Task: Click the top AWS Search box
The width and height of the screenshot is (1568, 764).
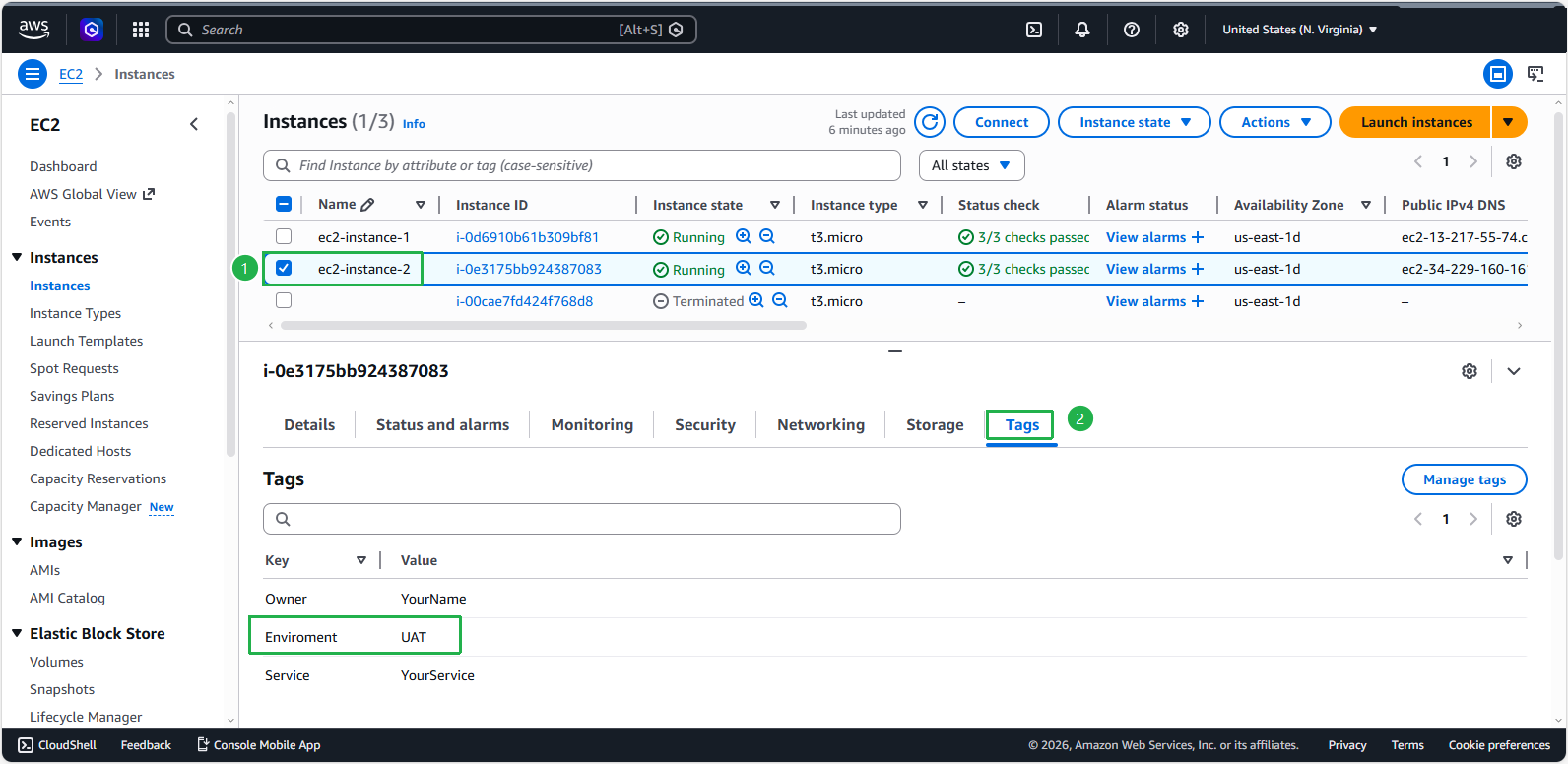Action: [431, 30]
